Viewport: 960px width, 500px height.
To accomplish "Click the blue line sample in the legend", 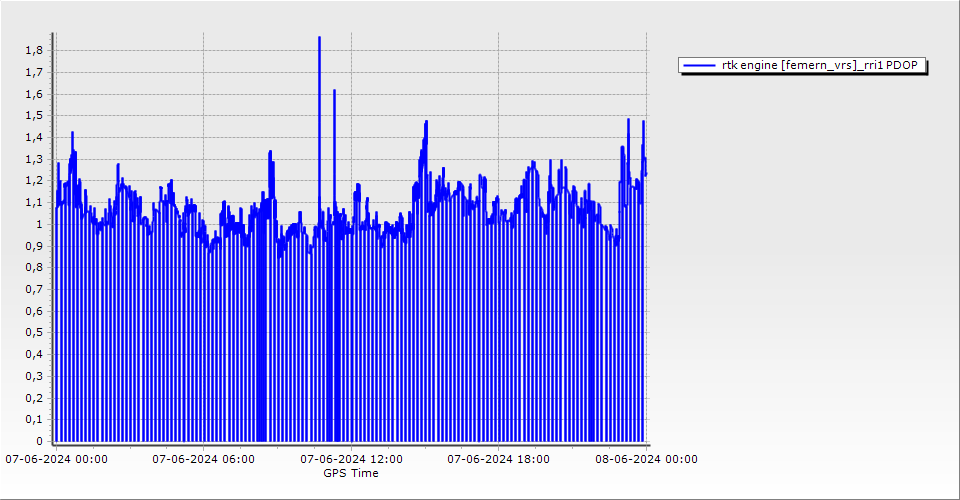I will [699, 66].
